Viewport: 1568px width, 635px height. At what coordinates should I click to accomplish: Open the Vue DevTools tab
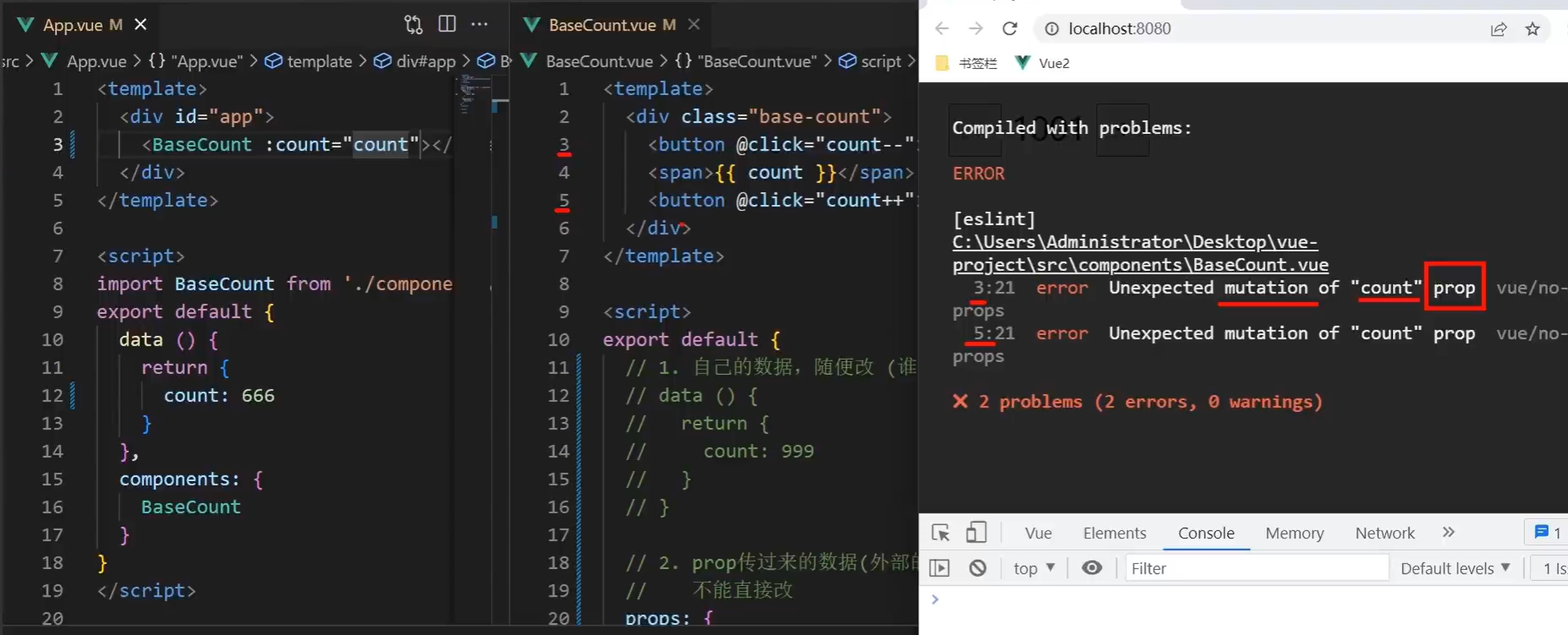click(x=1038, y=533)
